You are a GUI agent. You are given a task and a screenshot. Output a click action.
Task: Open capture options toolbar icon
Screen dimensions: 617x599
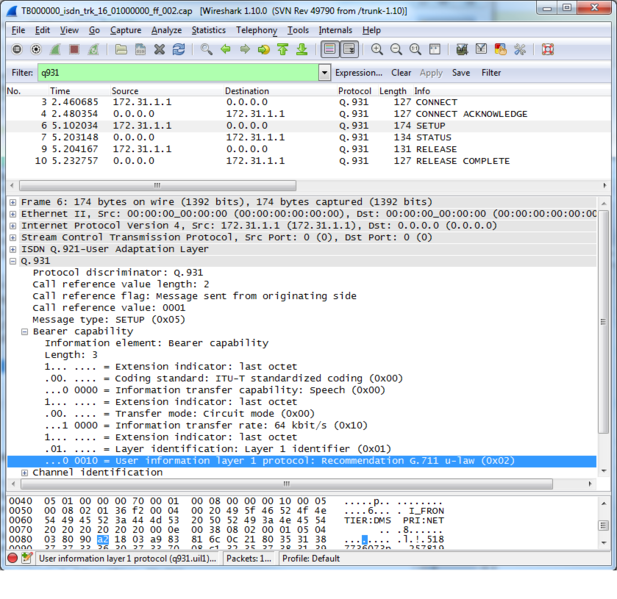[36, 50]
